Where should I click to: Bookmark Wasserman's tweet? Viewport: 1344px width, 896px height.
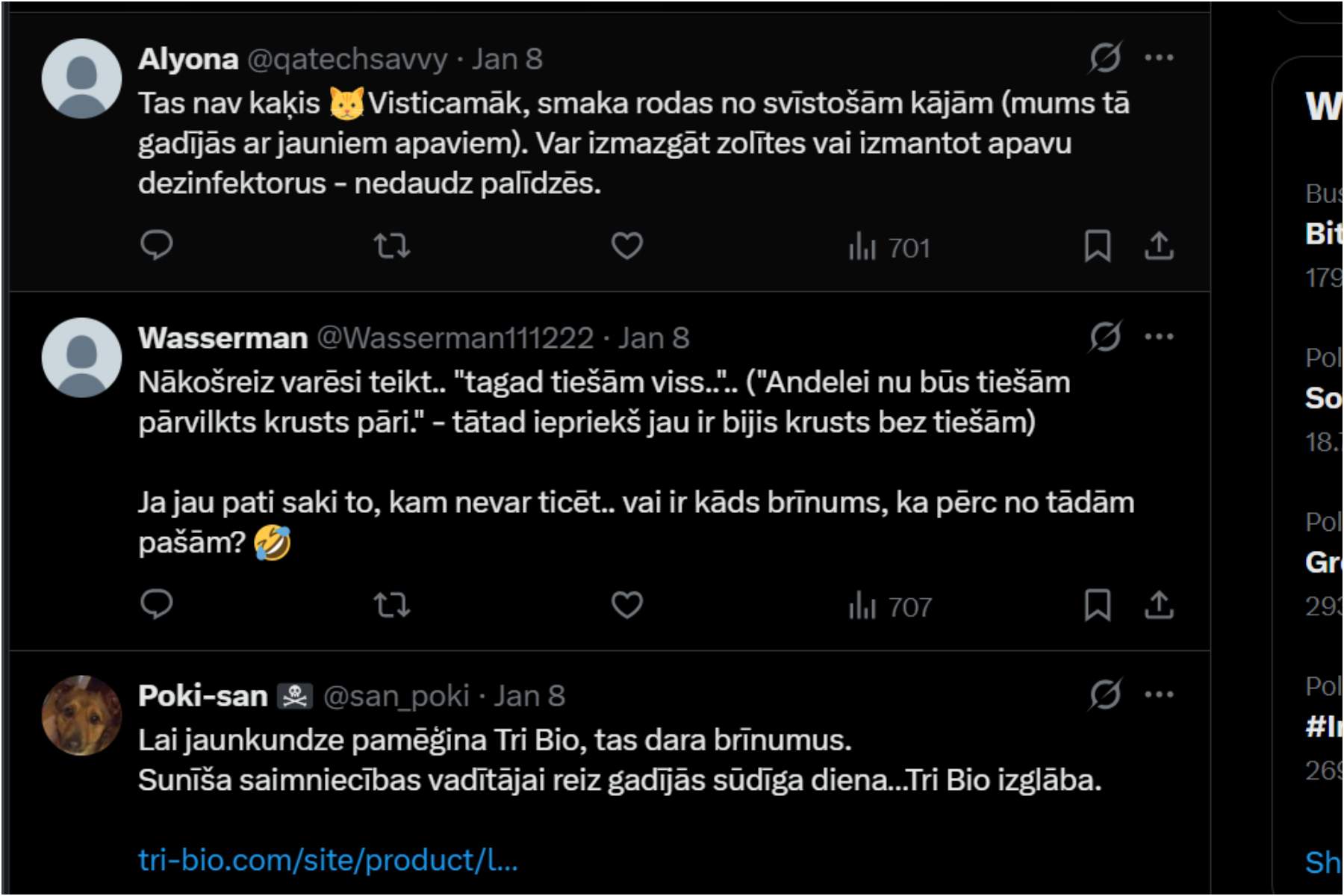[1097, 605]
